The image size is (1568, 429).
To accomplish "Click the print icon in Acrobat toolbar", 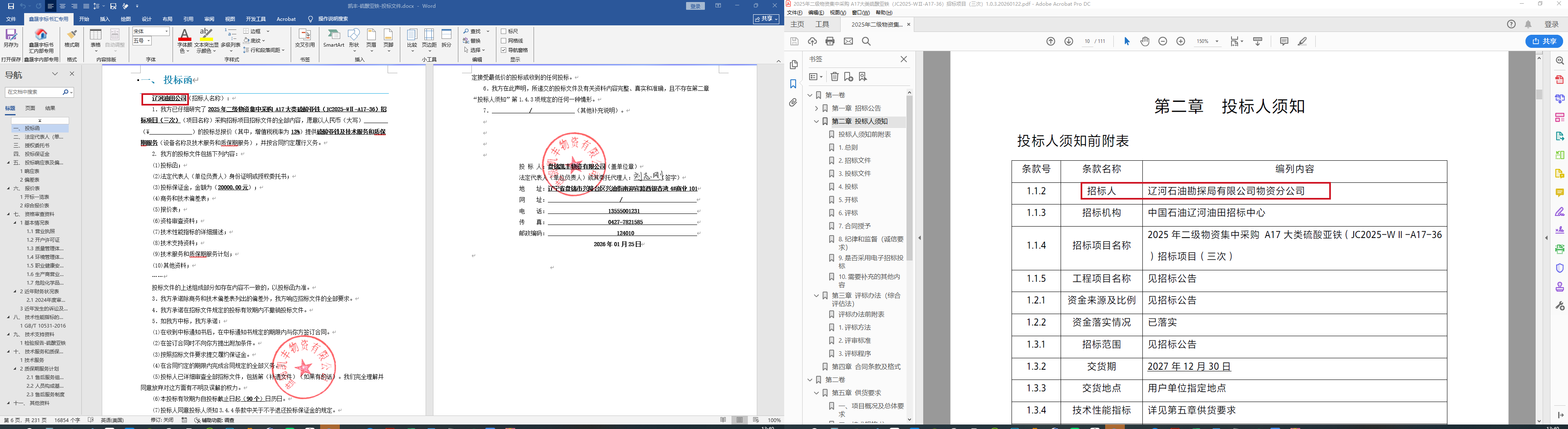I will [830, 41].
